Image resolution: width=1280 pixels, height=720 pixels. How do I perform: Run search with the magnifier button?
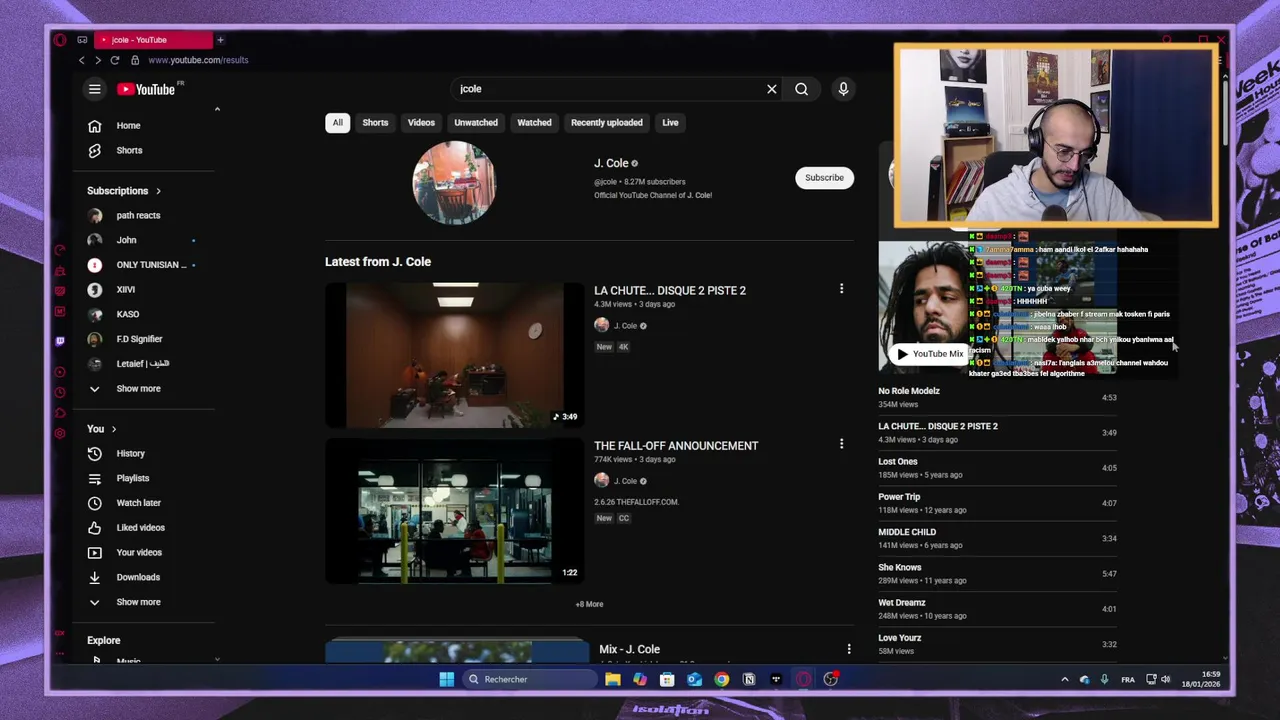click(802, 89)
